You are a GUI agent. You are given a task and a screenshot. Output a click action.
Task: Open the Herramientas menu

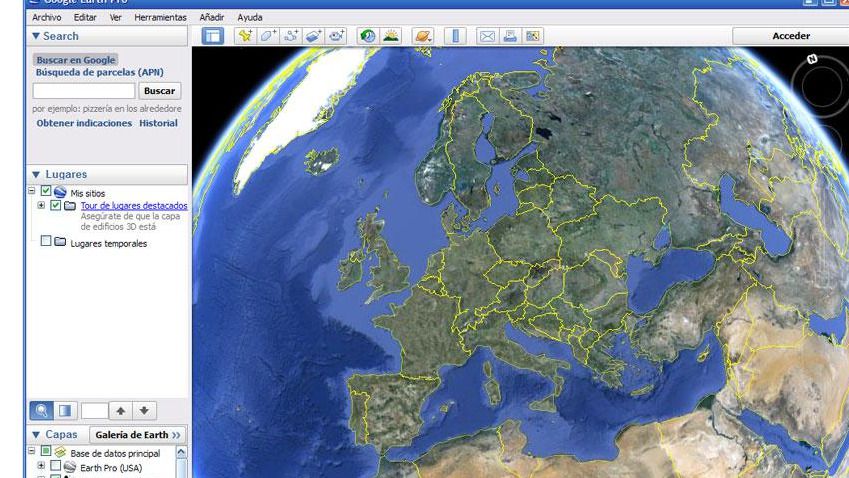(160, 17)
